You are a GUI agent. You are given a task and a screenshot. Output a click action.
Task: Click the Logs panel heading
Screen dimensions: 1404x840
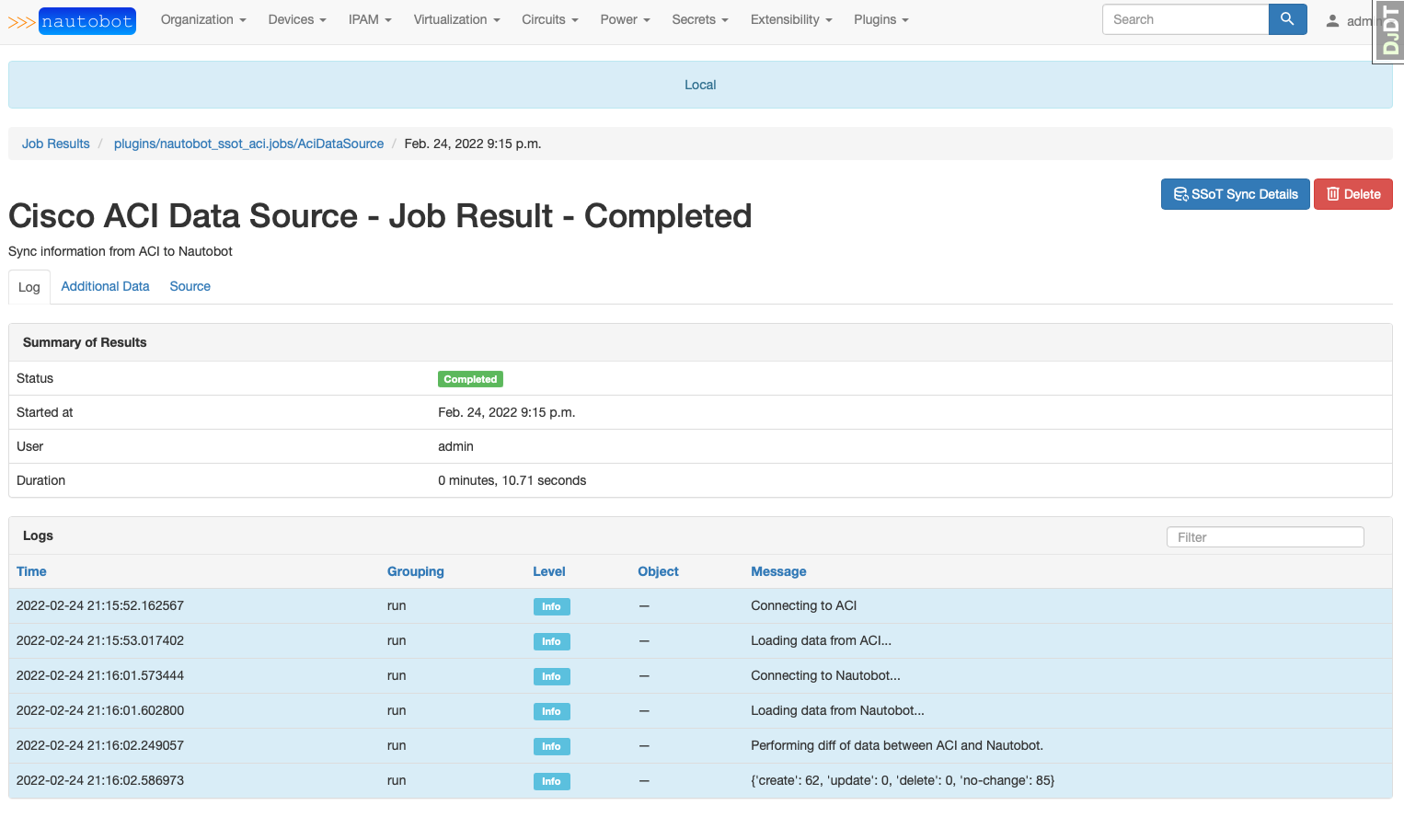pyautogui.click(x=38, y=535)
